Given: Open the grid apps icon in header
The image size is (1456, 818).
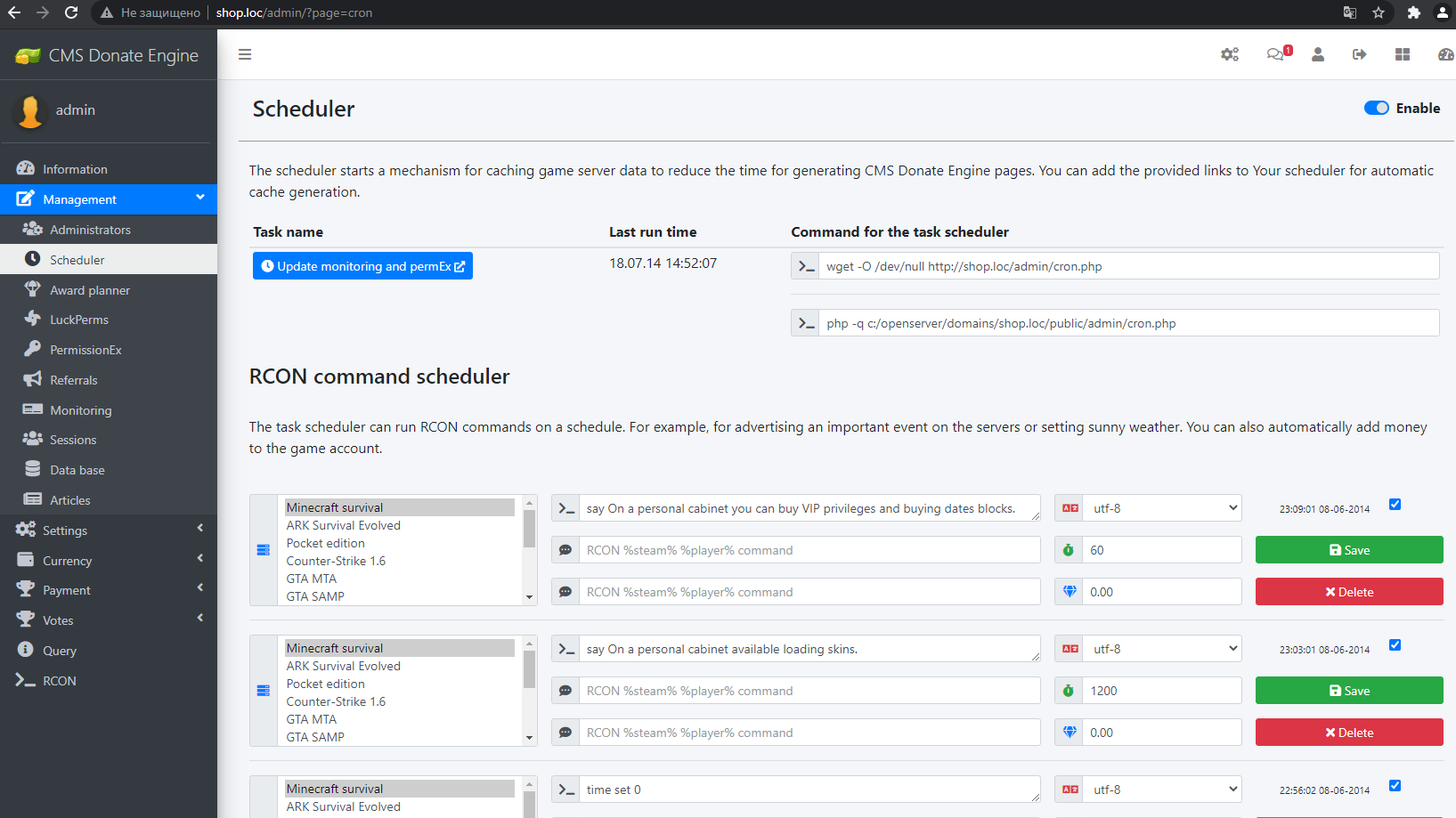Looking at the screenshot, I should pyautogui.click(x=1403, y=54).
